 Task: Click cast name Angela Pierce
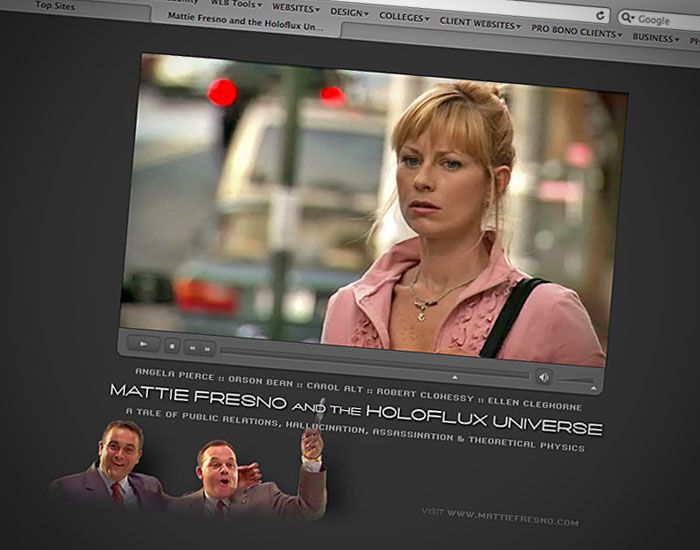[x=175, y=374]
